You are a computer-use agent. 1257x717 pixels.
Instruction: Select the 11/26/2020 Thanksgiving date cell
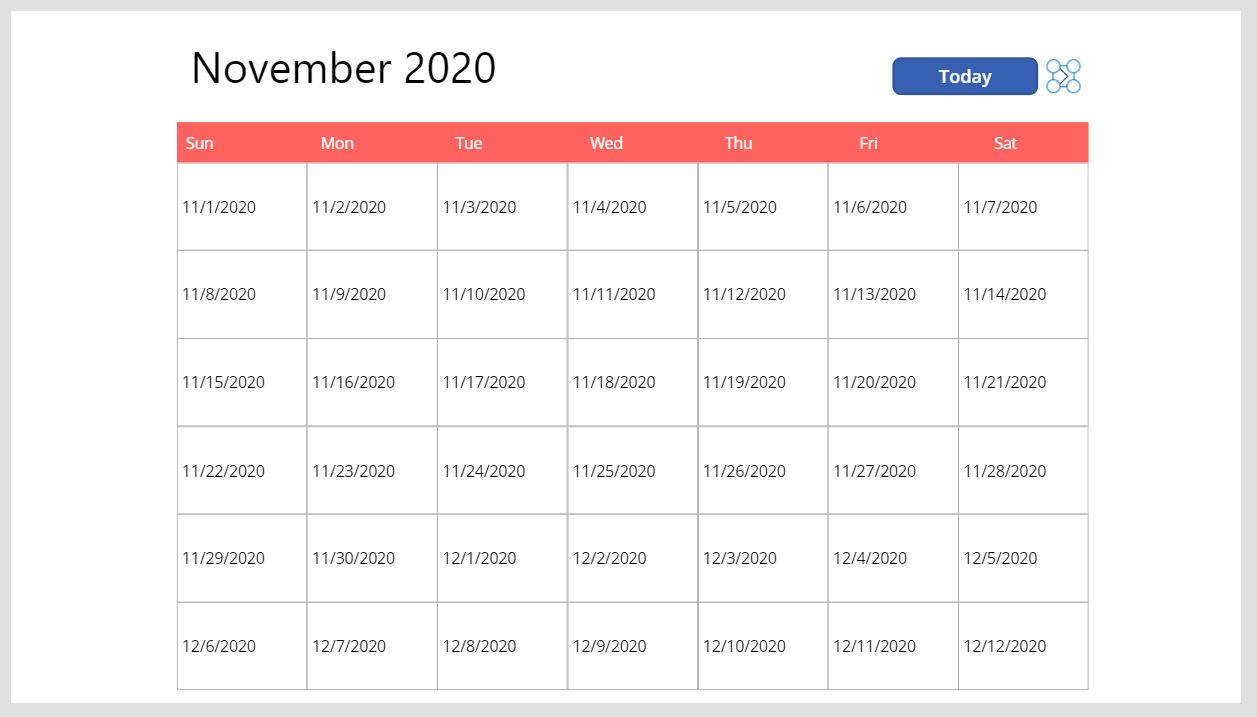tap(762, 470)
